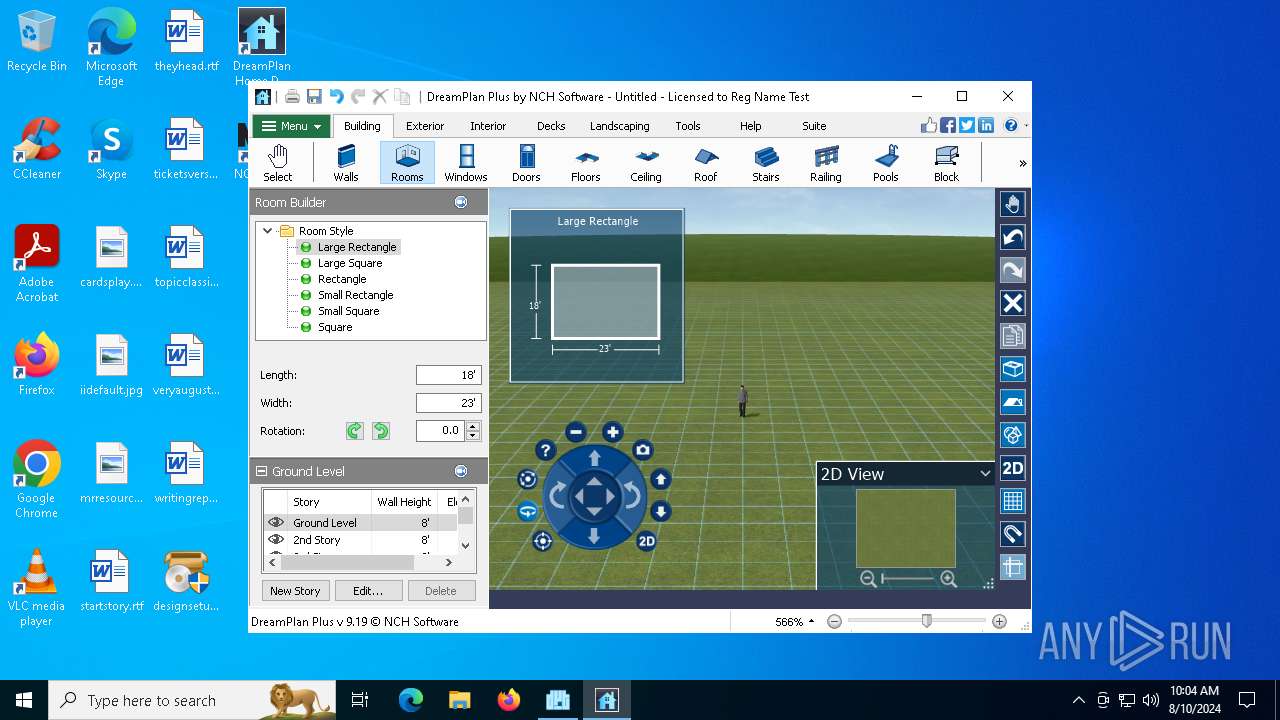This screenshot has width=1280, height=720.
Task: Rotate view right on navigation wheel
Action: [631, 496]
